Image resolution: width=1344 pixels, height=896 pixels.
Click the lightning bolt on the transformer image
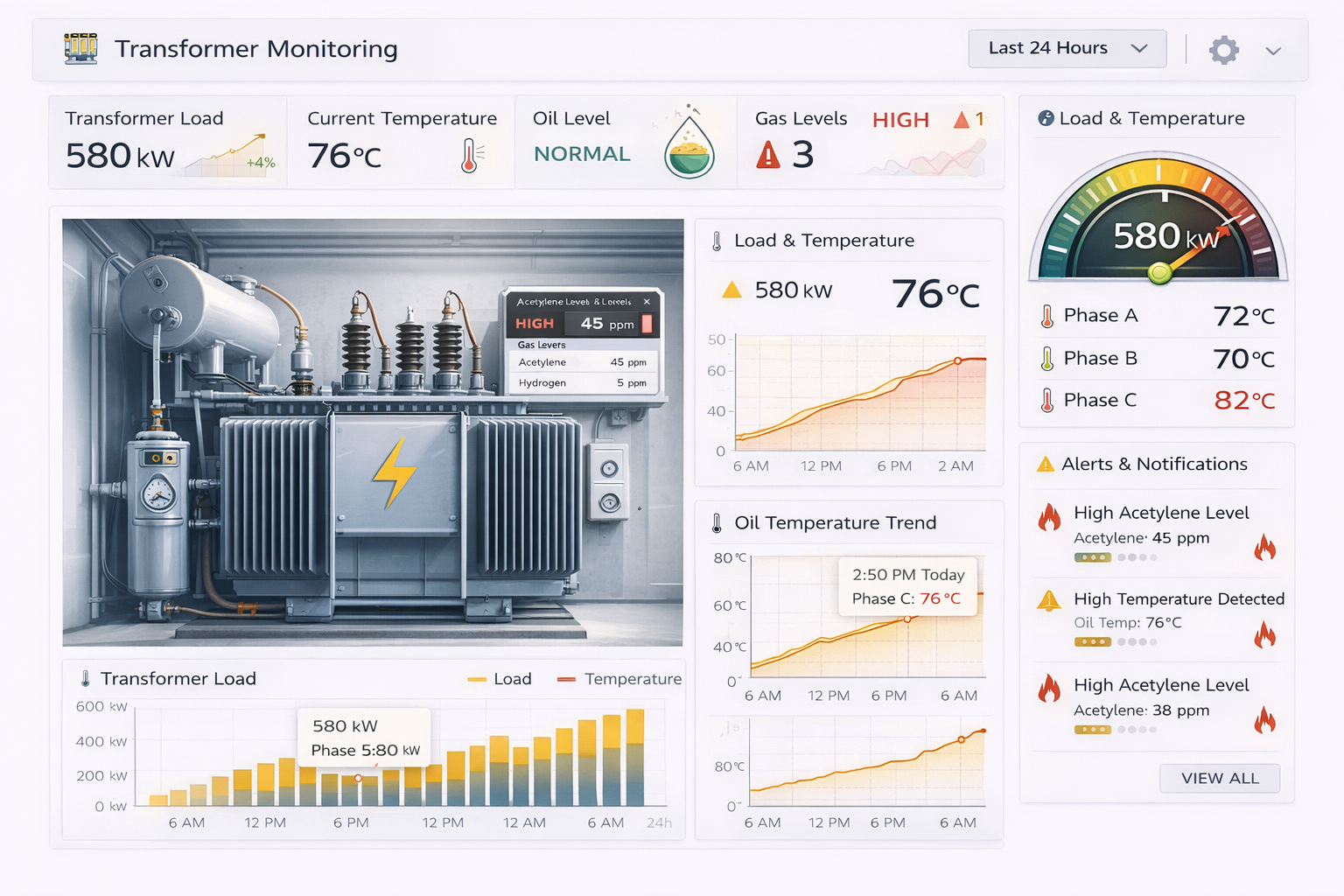pyautogui.click(x=393, y=473)
